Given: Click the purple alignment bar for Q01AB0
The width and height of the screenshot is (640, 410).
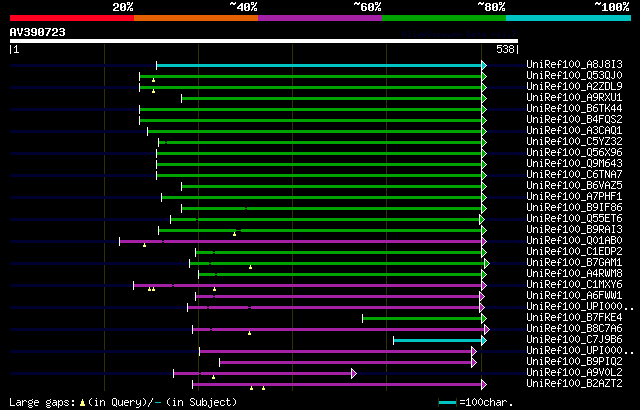Looking at the screenshot, I should coord(300,242).
